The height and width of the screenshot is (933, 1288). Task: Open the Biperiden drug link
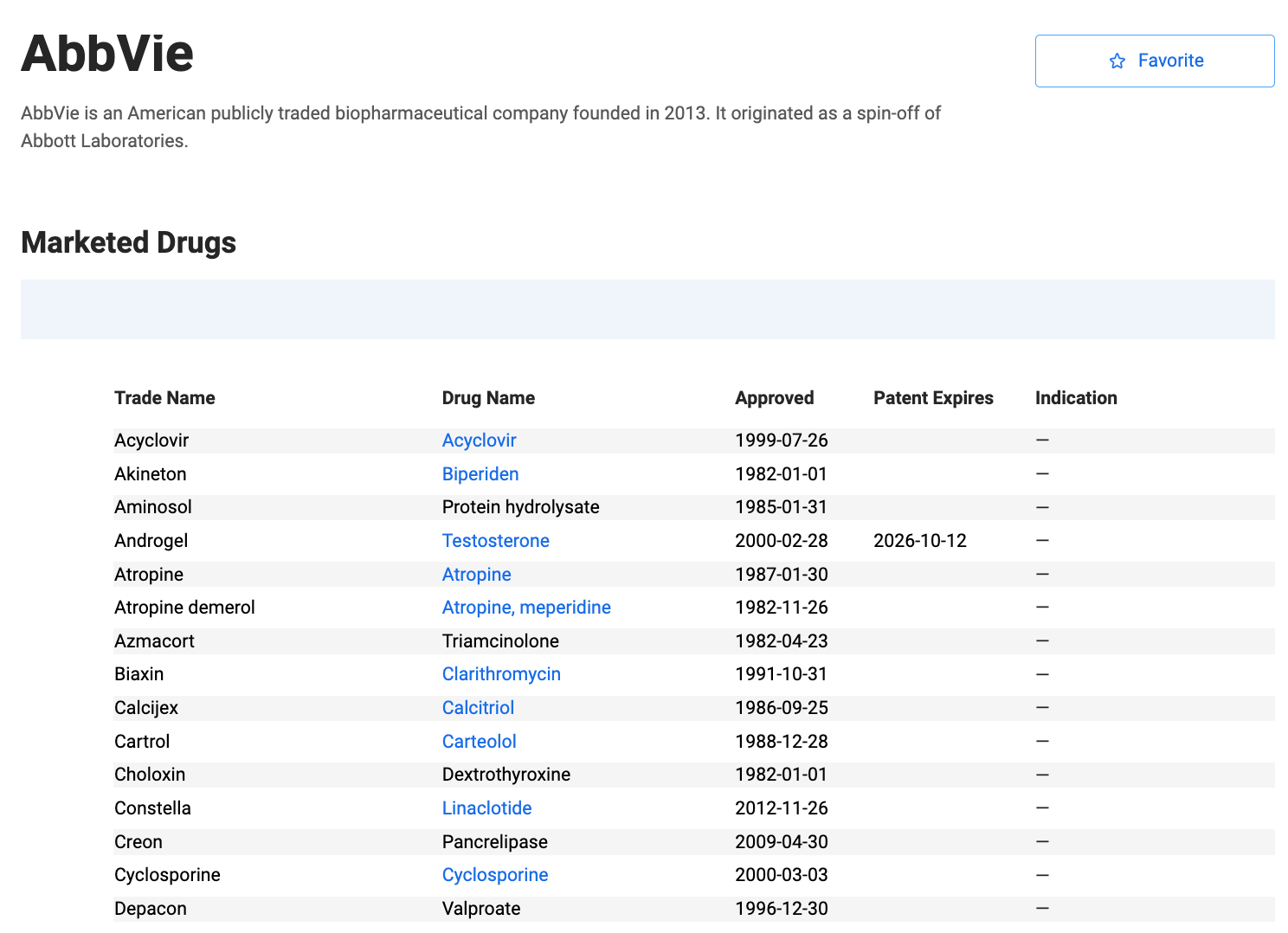tap(480, 474)
